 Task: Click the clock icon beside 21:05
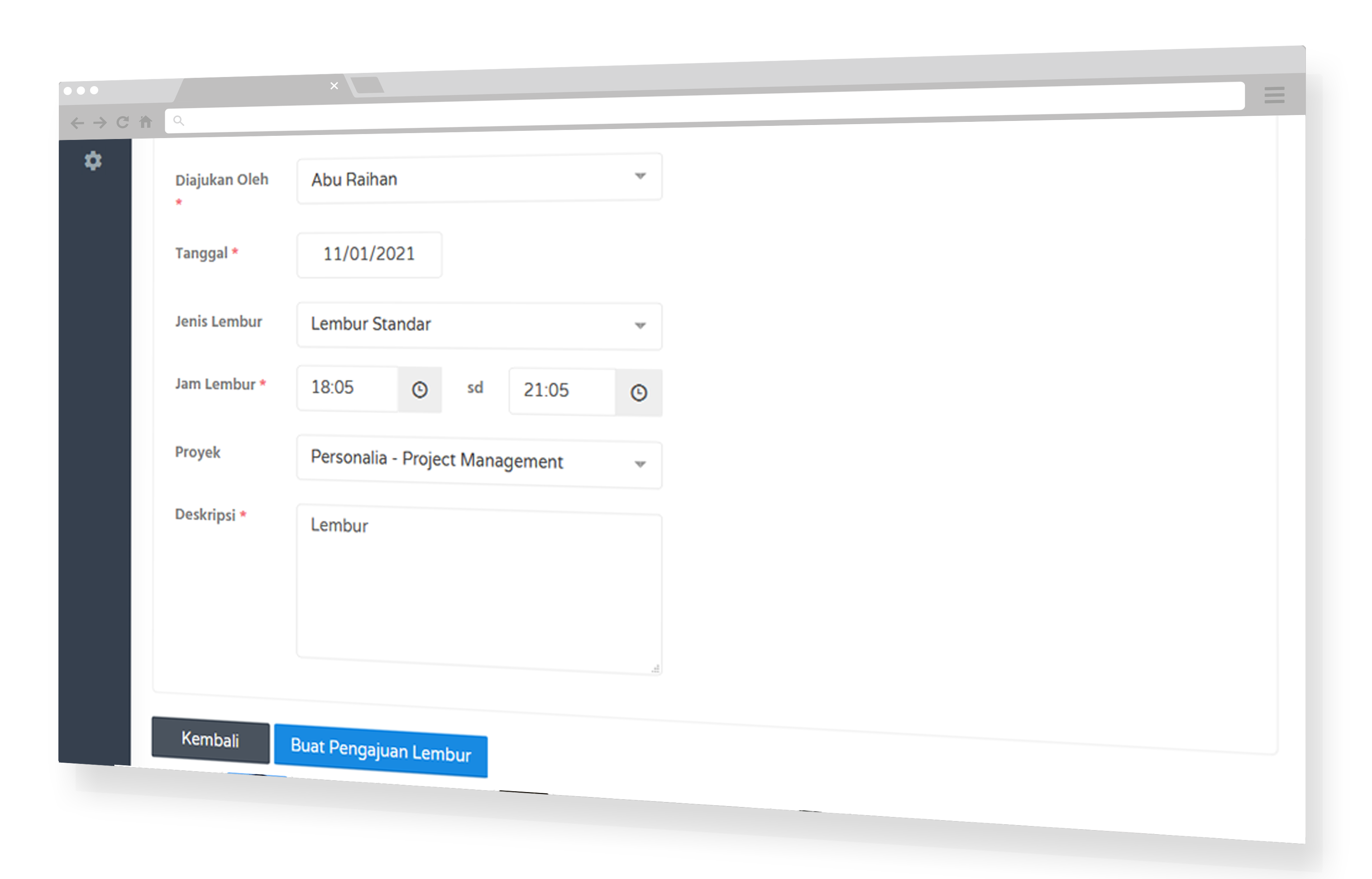tap(639, 393)
